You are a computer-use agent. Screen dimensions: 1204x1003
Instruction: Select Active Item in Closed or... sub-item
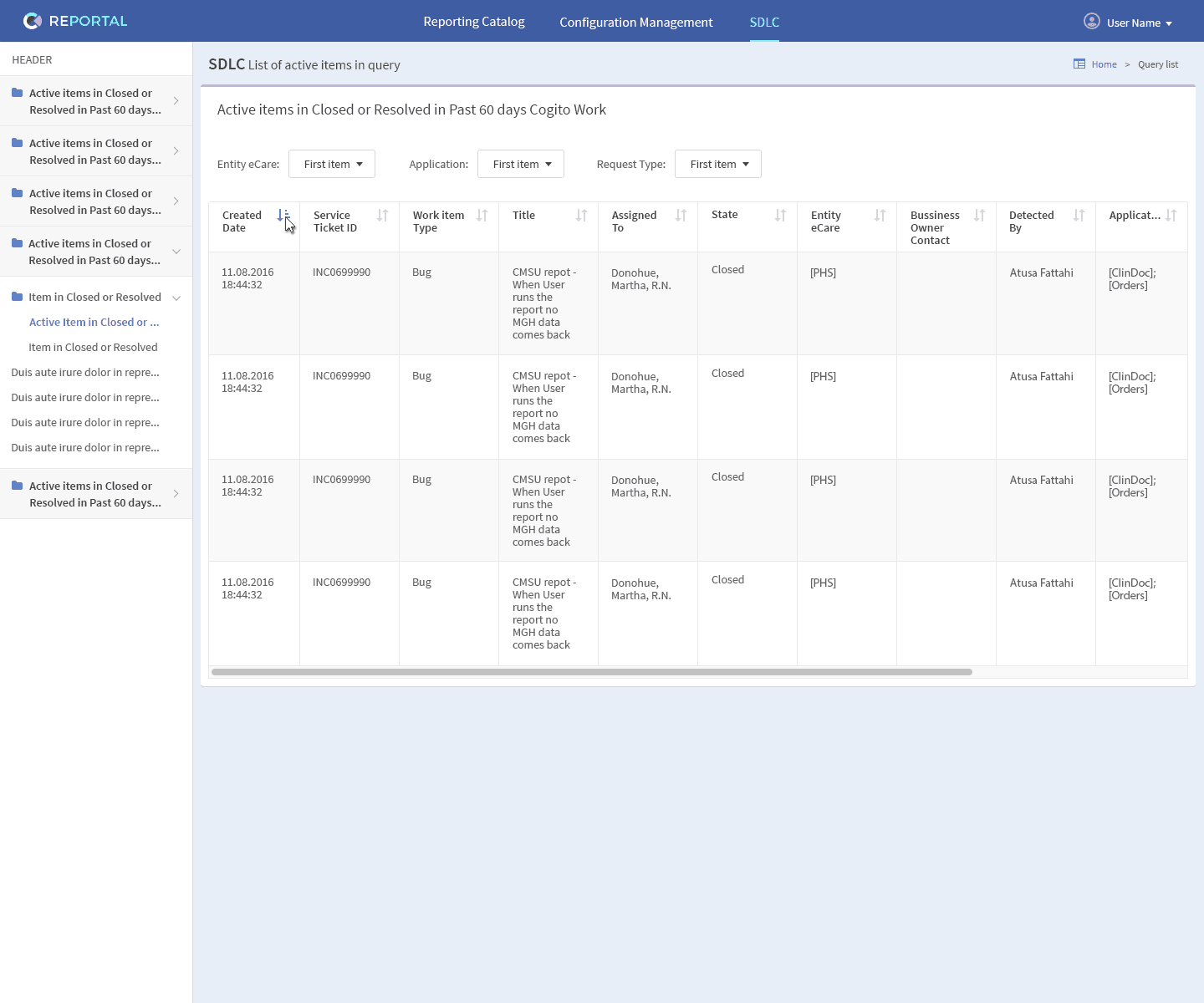pyautogui.click(x=94, y=322)
